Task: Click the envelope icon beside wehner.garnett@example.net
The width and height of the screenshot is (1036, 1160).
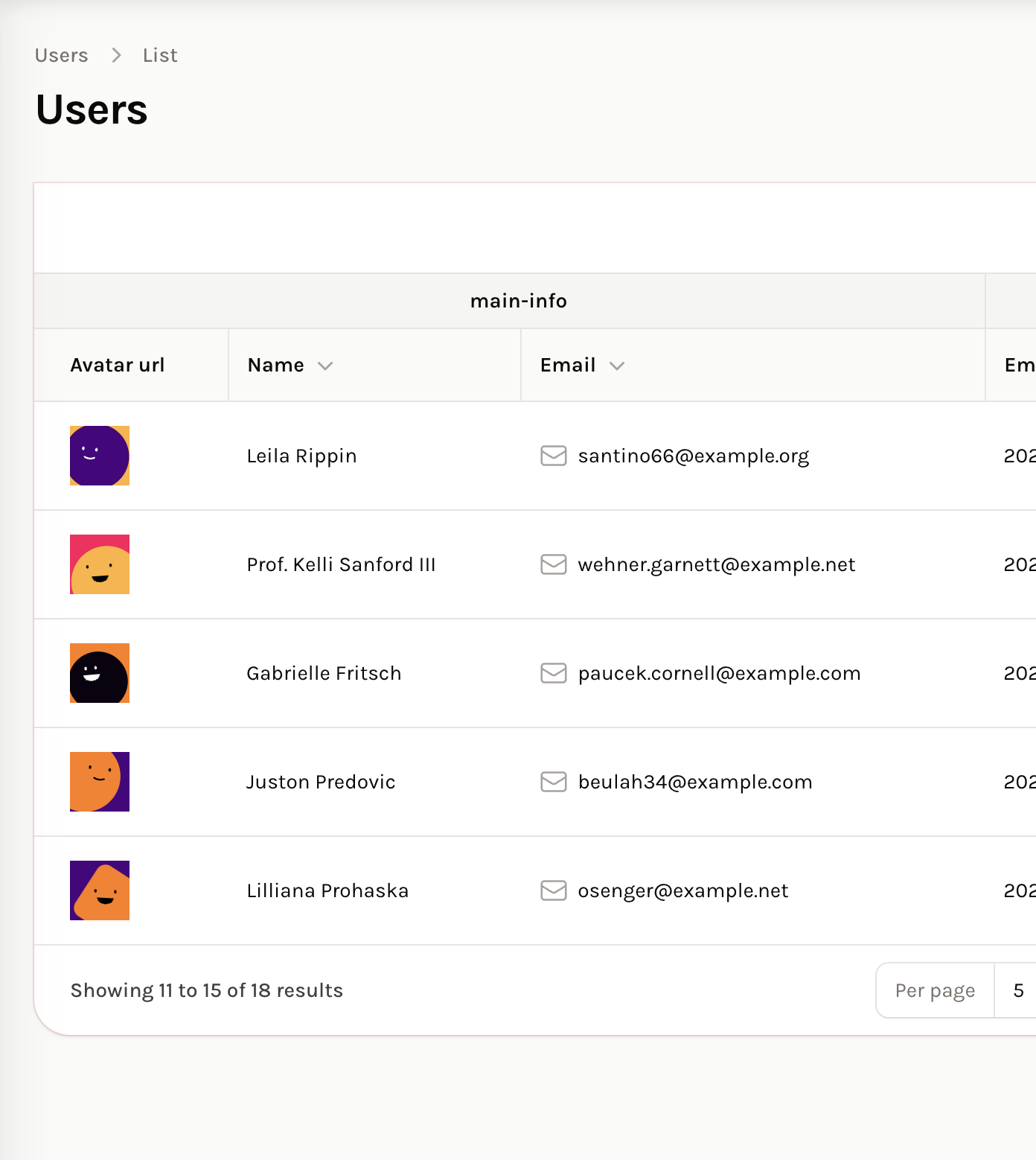Action: pos(553,564)
